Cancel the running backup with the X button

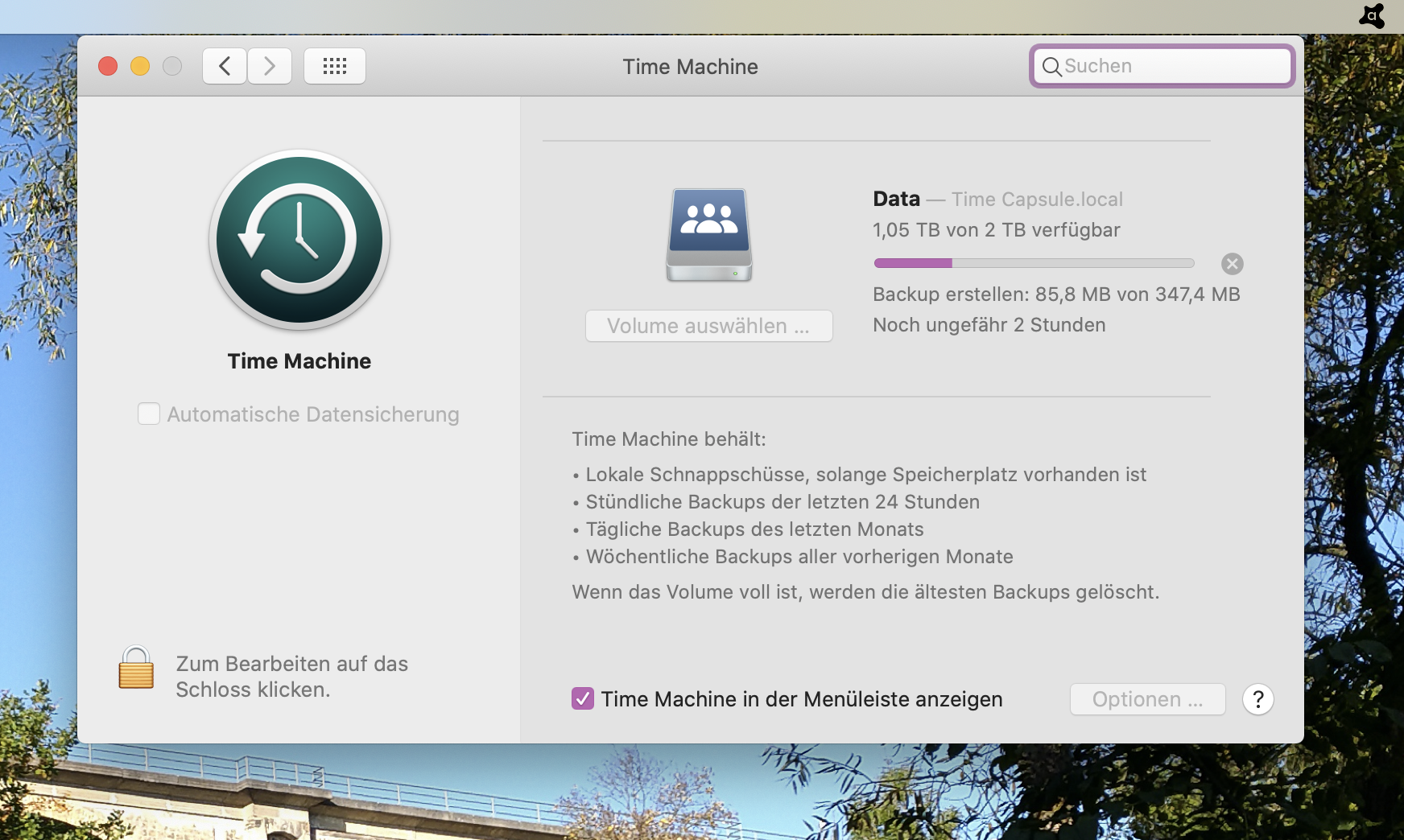pyautogui.click(x=1233, y=264)
